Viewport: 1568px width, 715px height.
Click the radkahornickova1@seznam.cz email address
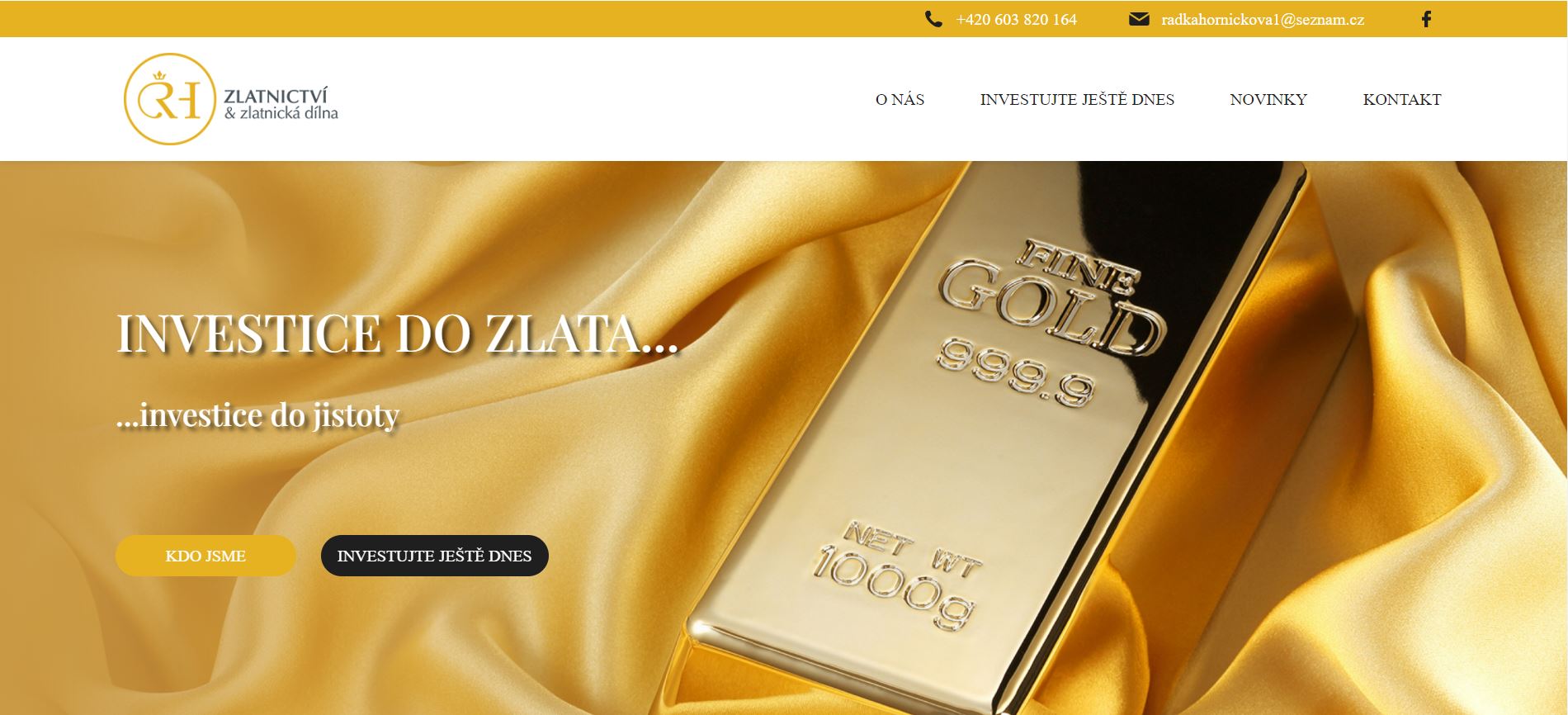1263,19
